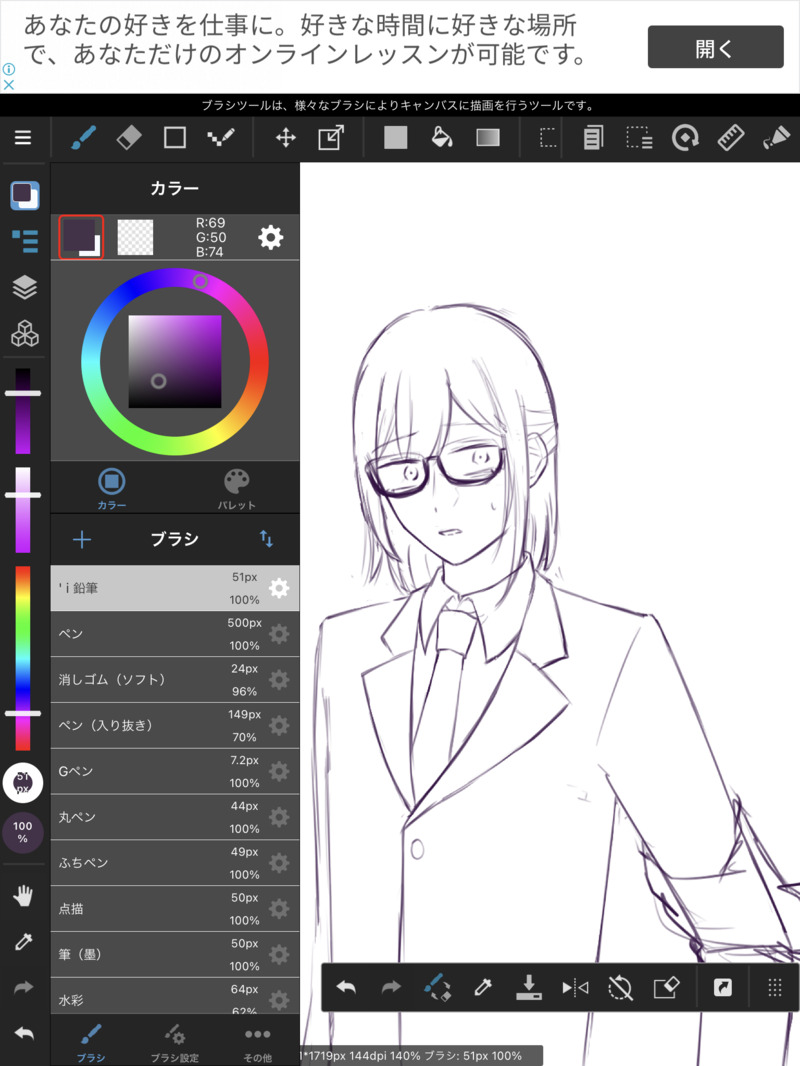Image resolution: width=800 pixels, height=1066 pixels.
Task: Select the rectangle shape tool
Action: (x=175, y=138)
